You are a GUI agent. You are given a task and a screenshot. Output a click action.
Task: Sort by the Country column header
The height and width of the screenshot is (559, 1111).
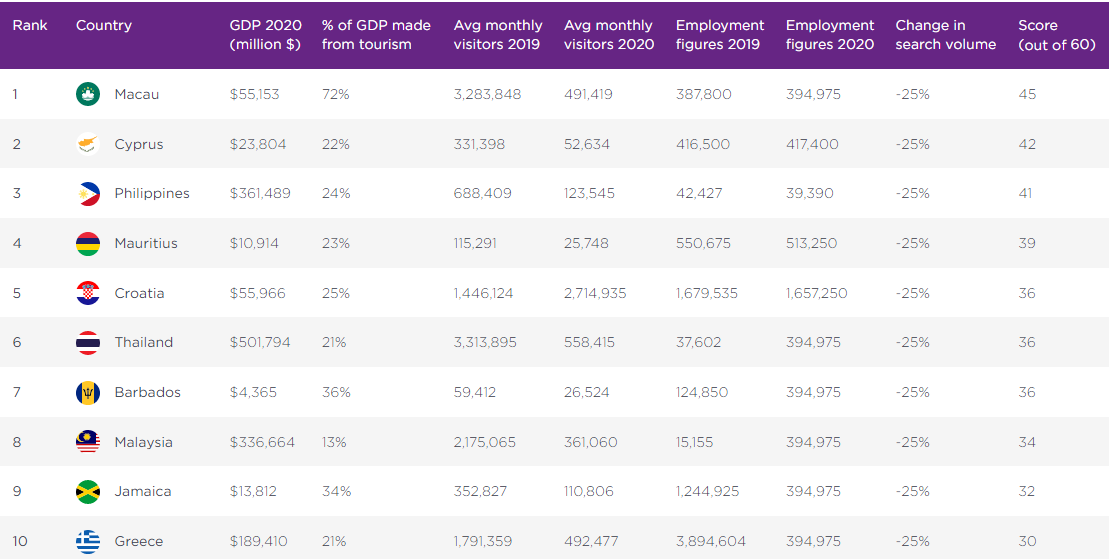[x=104, y=25]
